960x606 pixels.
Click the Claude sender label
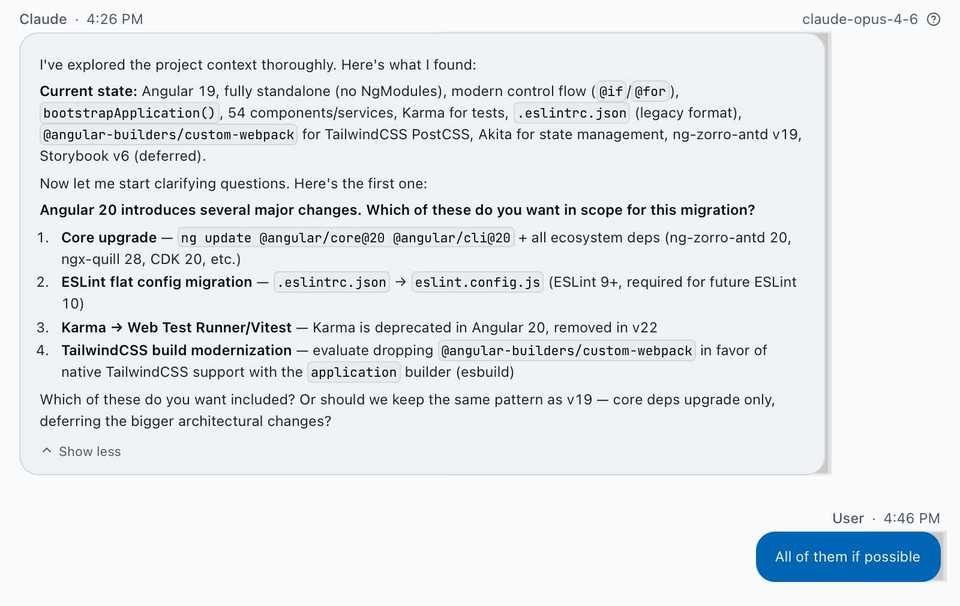(x=43, y=18)
